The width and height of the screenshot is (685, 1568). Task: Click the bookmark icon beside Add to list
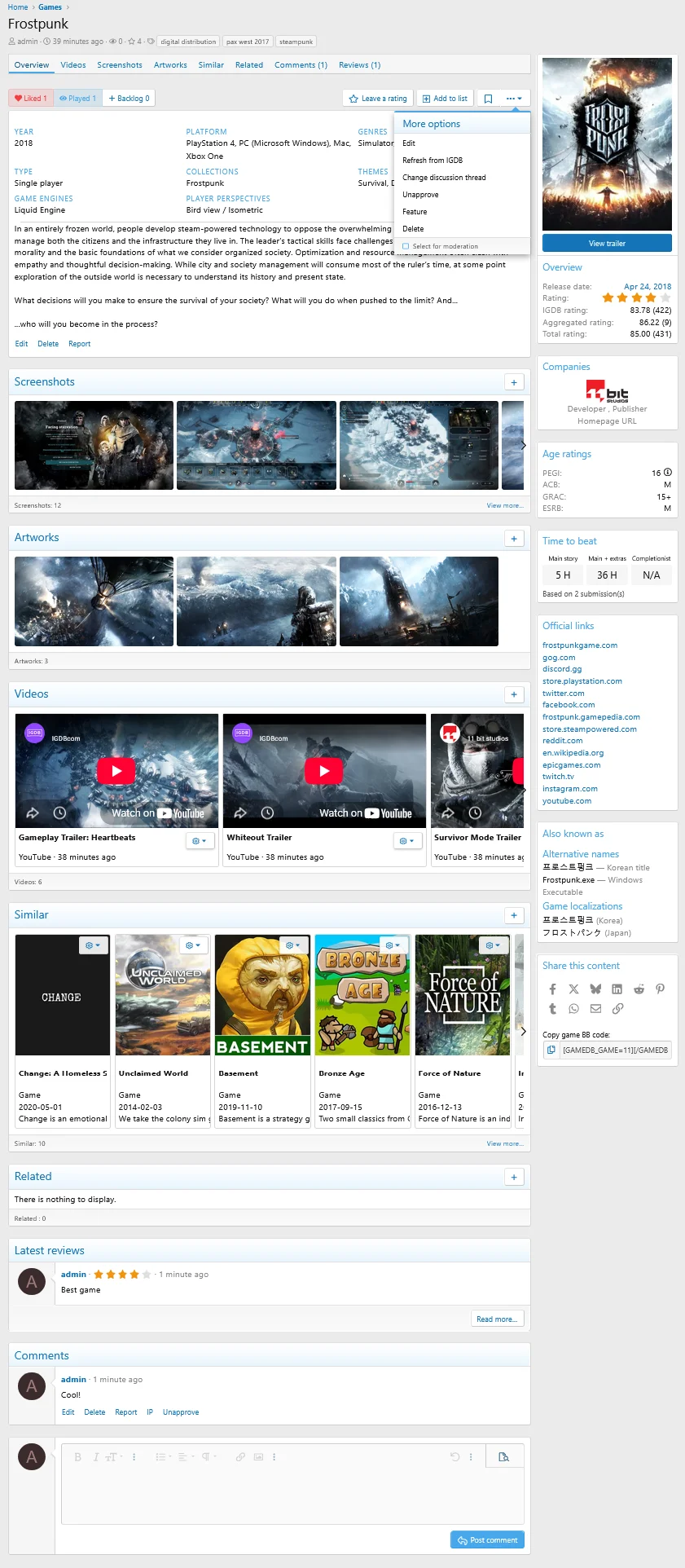[x=488, y=99]
